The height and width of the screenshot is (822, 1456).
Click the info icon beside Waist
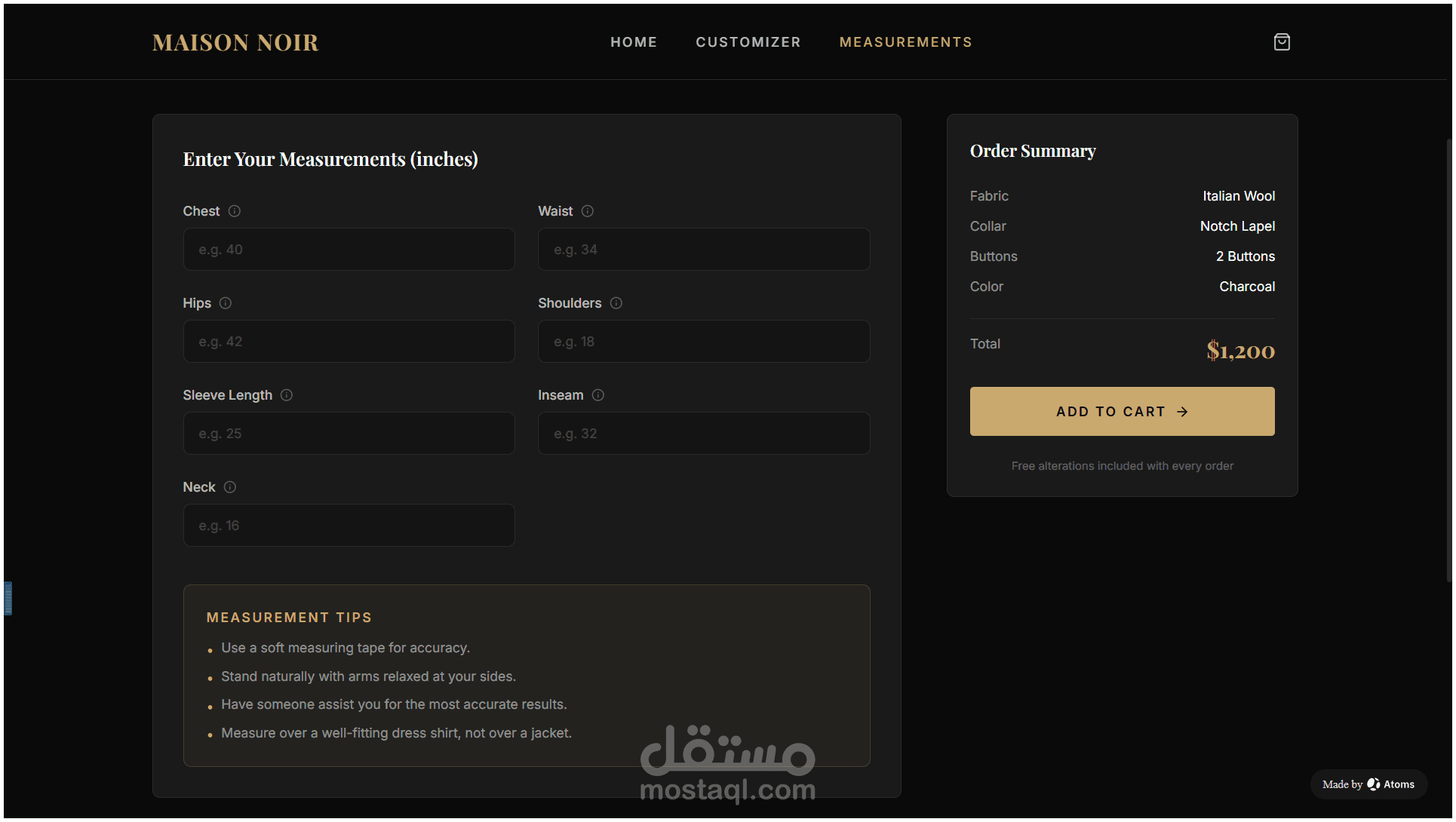588,211
